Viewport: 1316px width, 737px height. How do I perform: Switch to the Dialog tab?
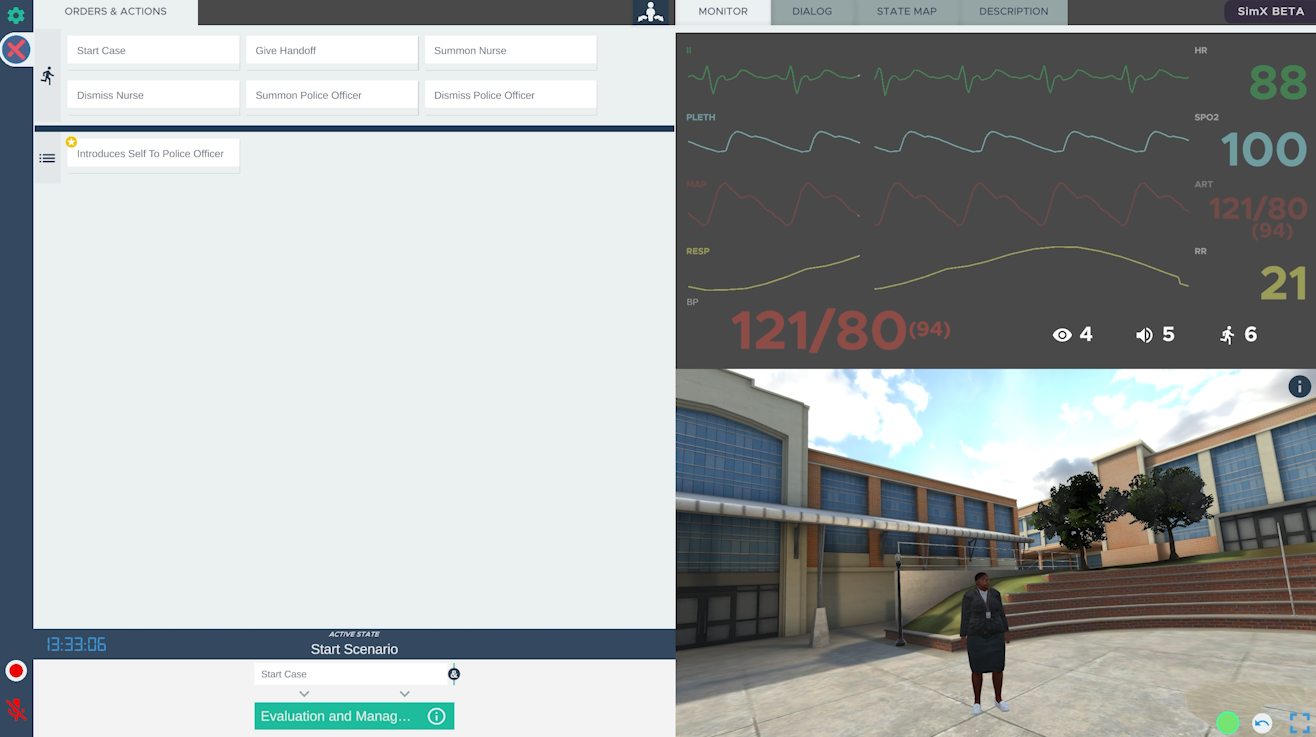pos(812,12)
